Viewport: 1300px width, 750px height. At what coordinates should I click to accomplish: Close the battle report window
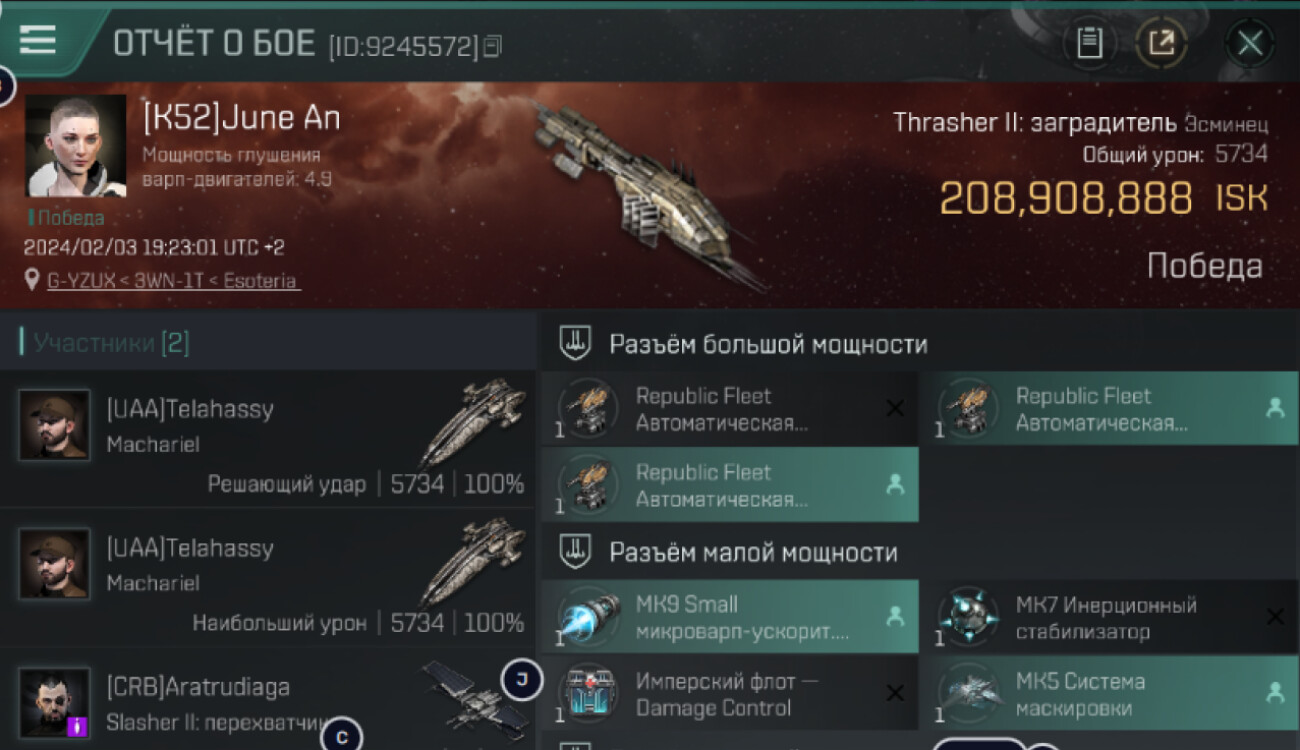coord(1250,43)
